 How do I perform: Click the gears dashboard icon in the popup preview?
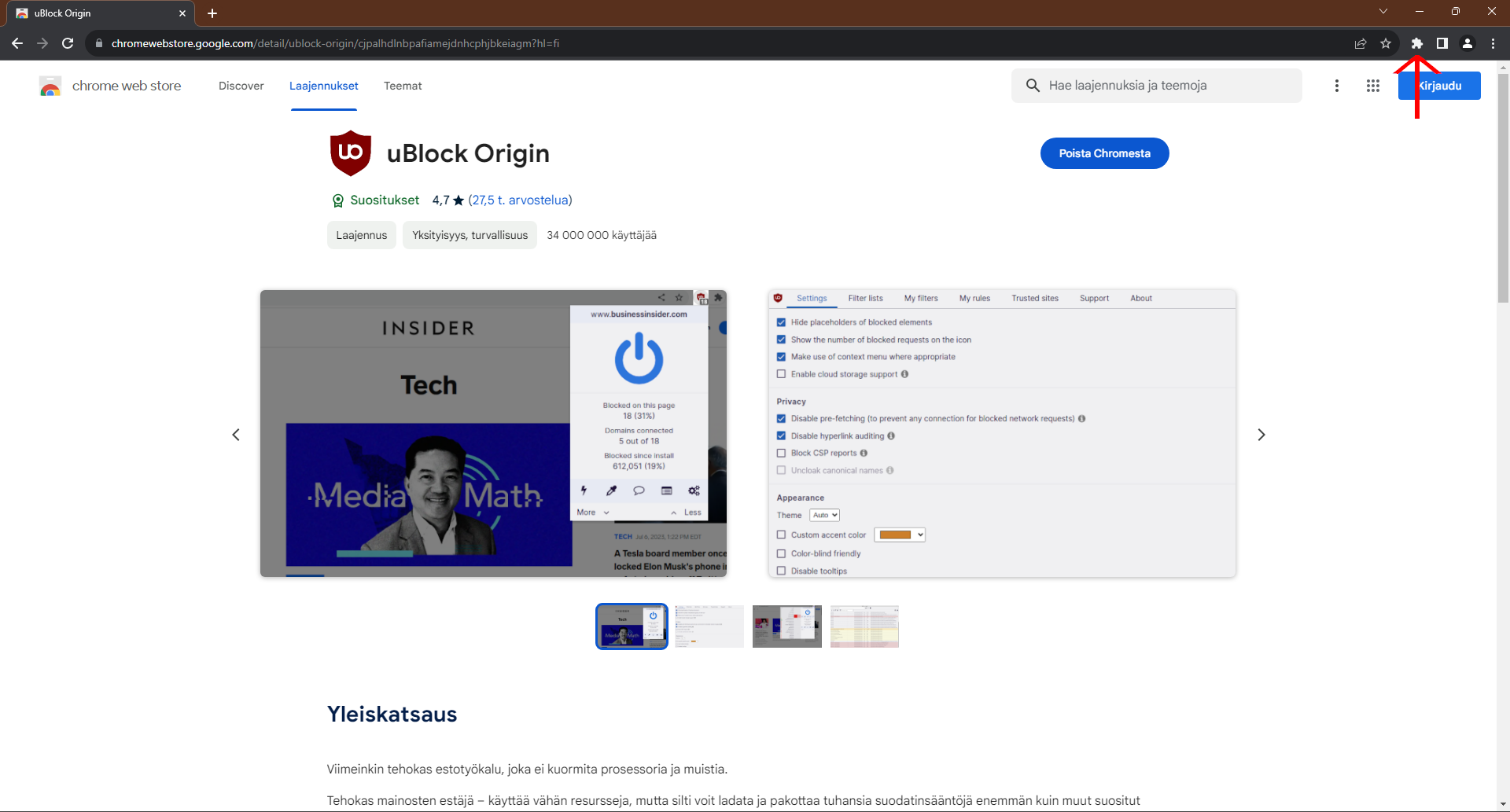(694, 491)
